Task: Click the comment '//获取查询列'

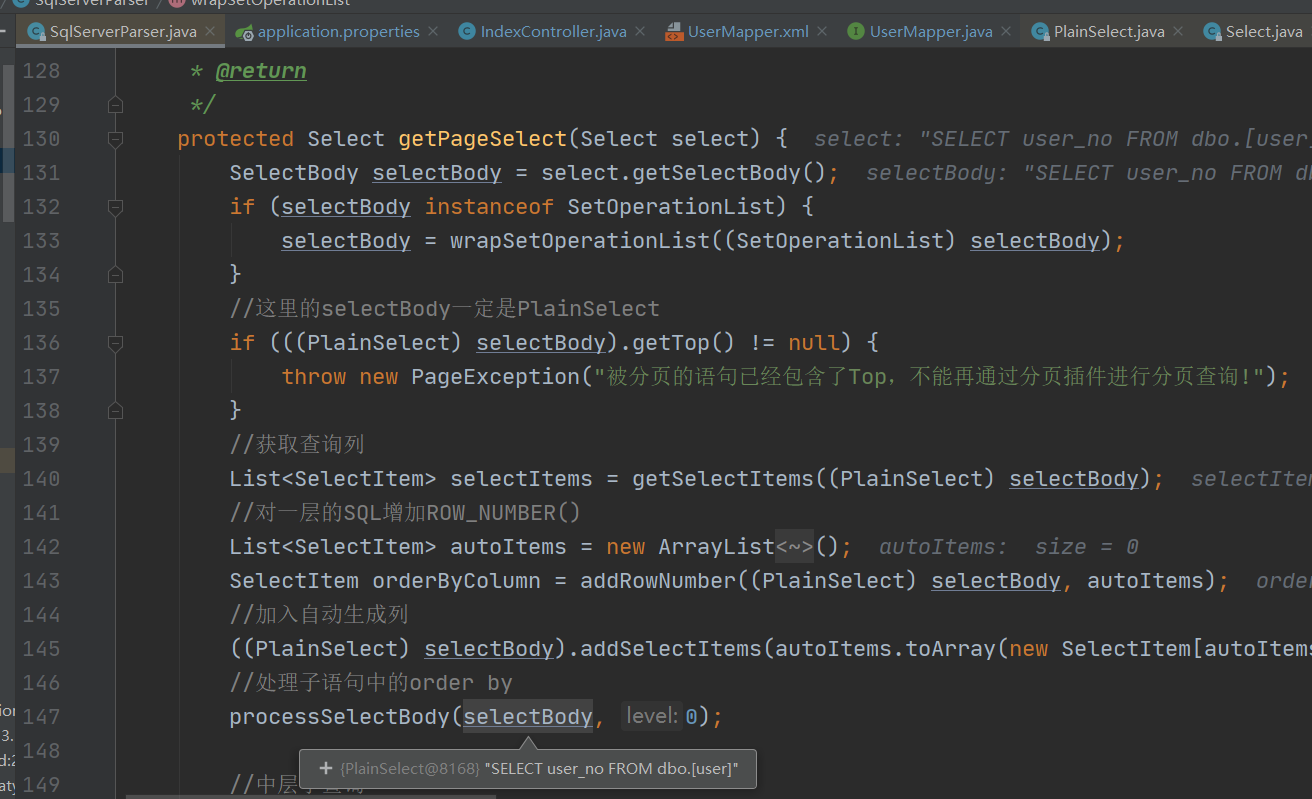Action: click(297, 445)
